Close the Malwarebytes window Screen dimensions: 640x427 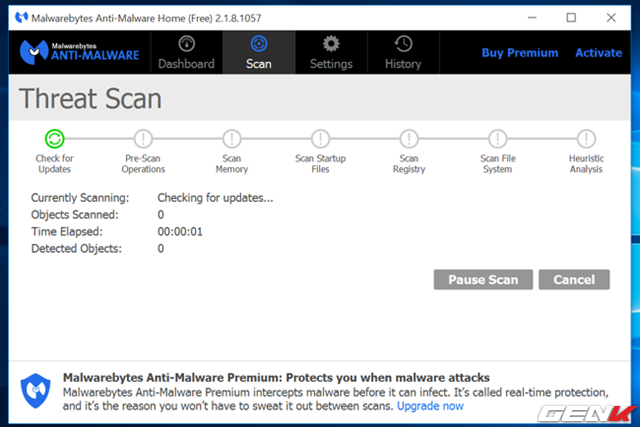point(611,18)
